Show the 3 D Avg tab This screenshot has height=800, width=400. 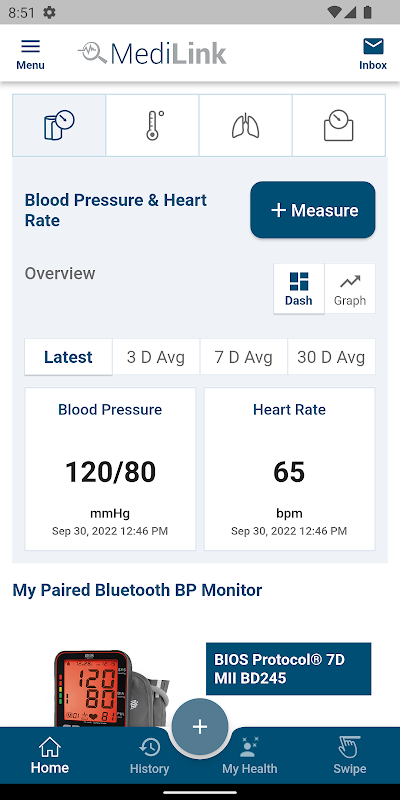156,357
